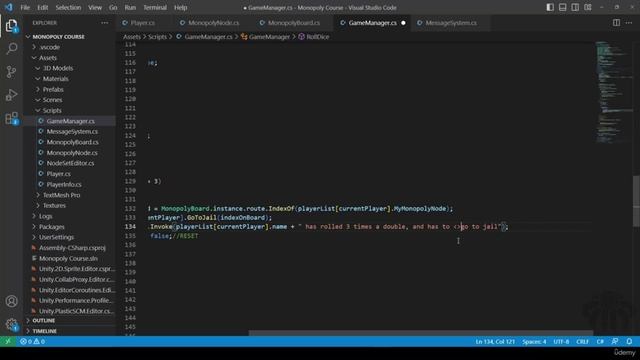Open the Accounts menu icon
This screenshot has width=640, height=360.
click(x=11, y=301)
